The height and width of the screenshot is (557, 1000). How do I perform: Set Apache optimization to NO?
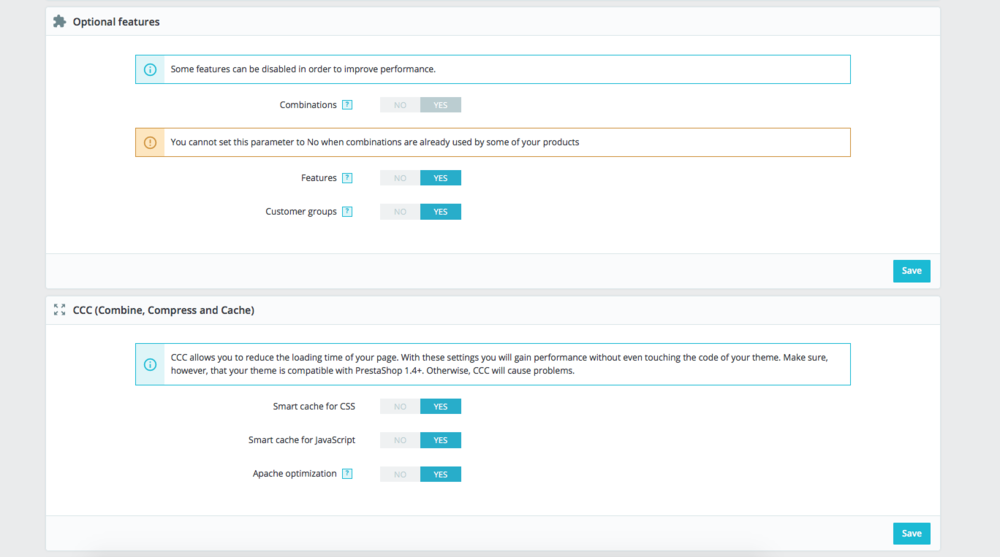[400, 474]
